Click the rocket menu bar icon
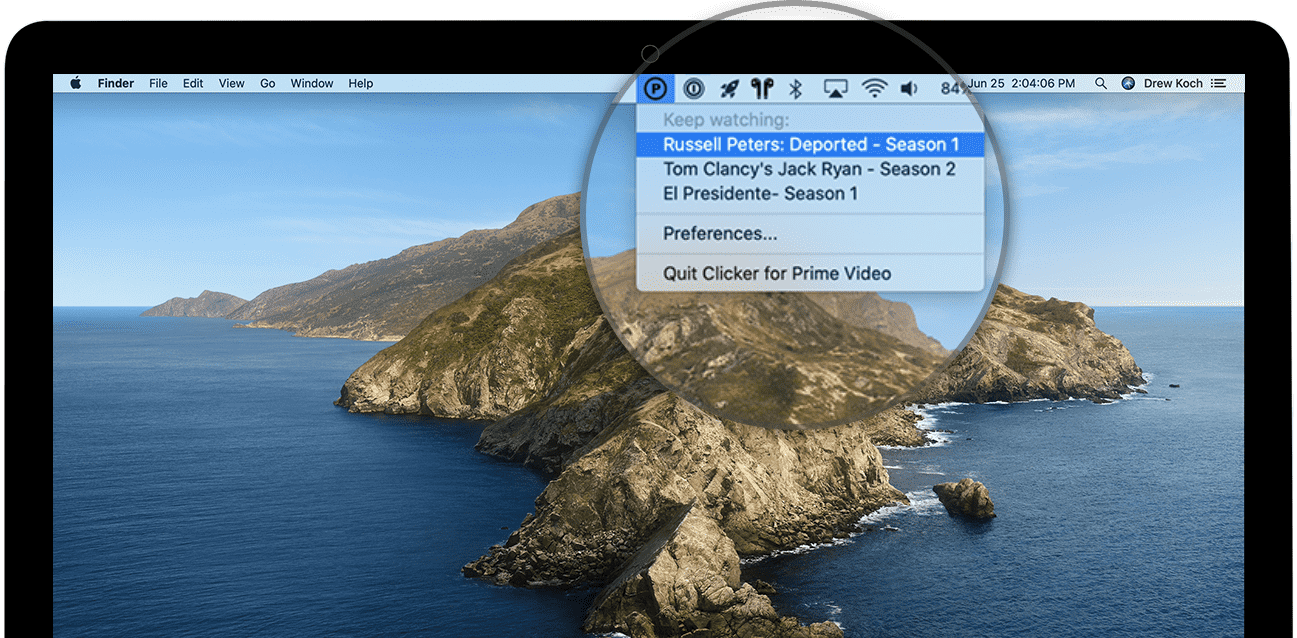This screenshot has height=638, width=1297. pyautogui.click(x=729, y=89)
